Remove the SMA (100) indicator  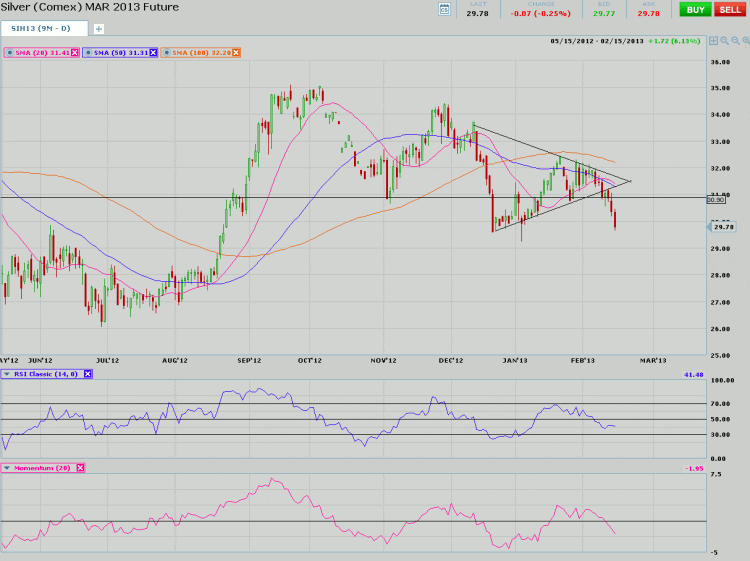pyautogui.click(x=234, y=52)
